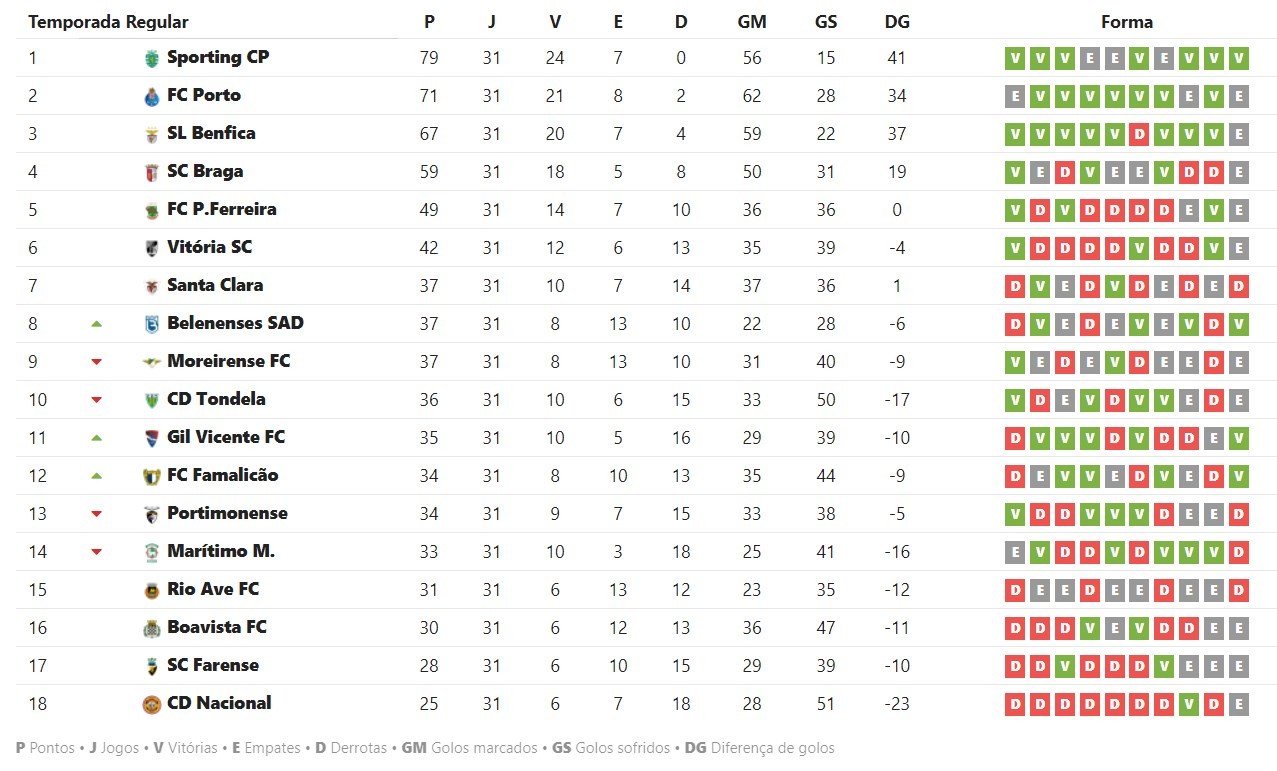Click the CD Nacional club crest
The image size is (1277, 771).
tap(152, 704)
